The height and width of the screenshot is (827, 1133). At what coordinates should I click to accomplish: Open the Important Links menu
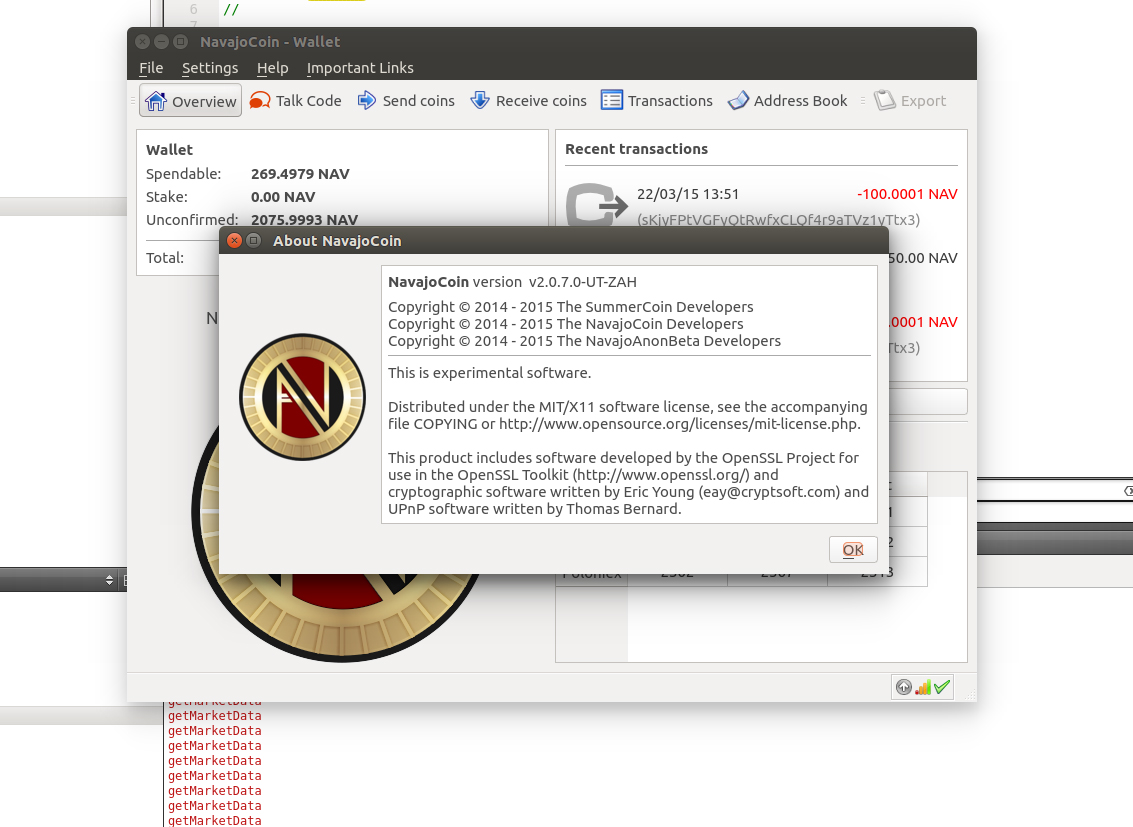click(x=360, y=68)
